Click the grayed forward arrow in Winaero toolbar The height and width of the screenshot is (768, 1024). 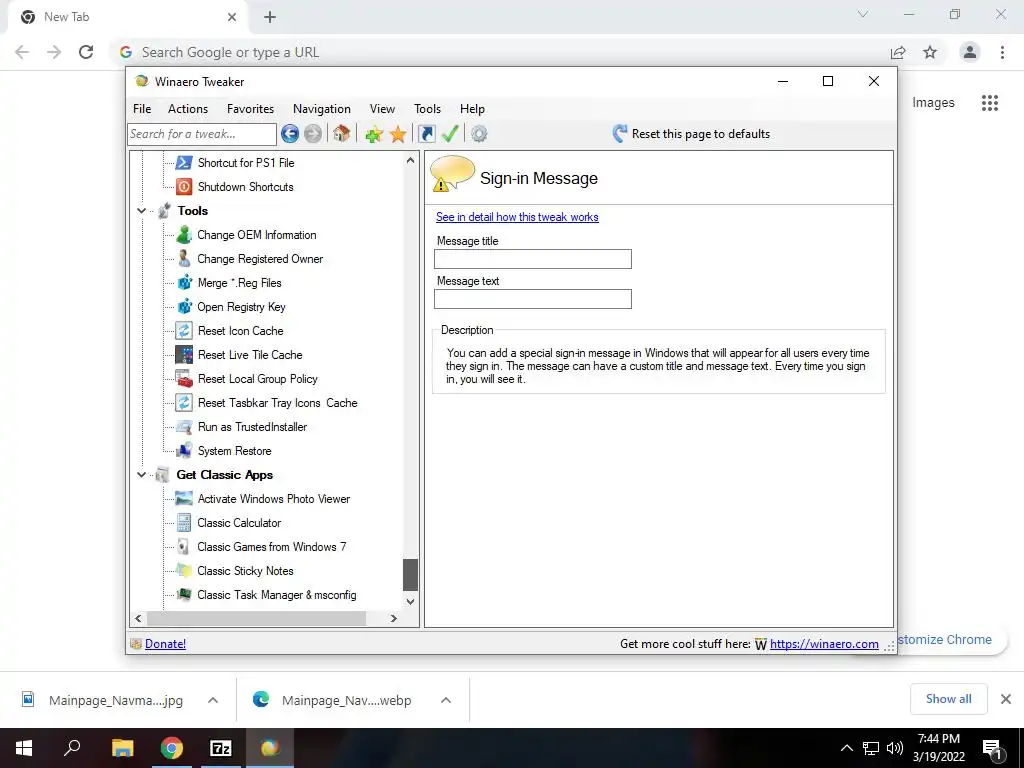313,134
